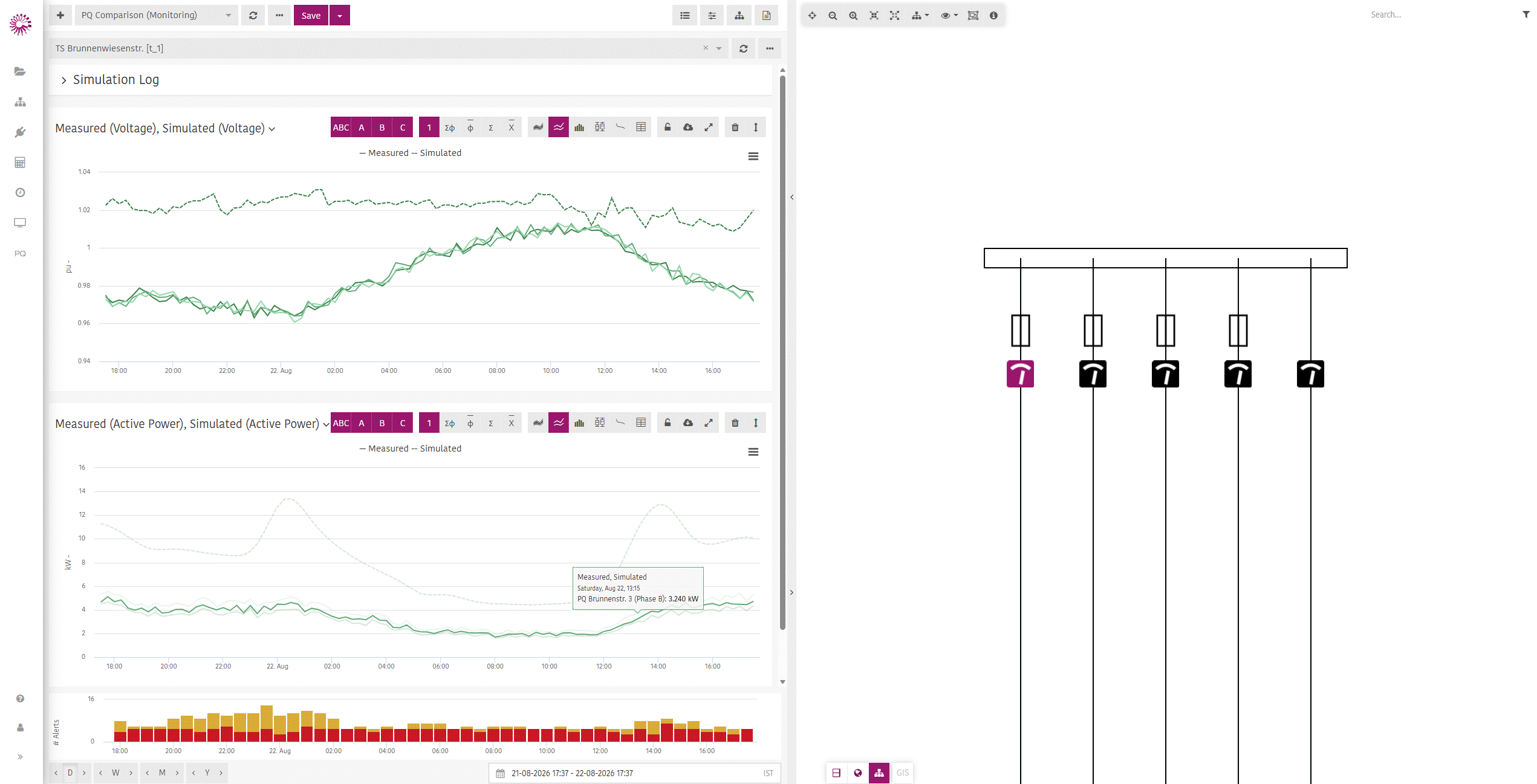Image resolution: width=1537 pixels, height=784 pixels.
Task: Open the PQ Comparison (Monitoring) dropdown
Action: [x=155, y=15]
